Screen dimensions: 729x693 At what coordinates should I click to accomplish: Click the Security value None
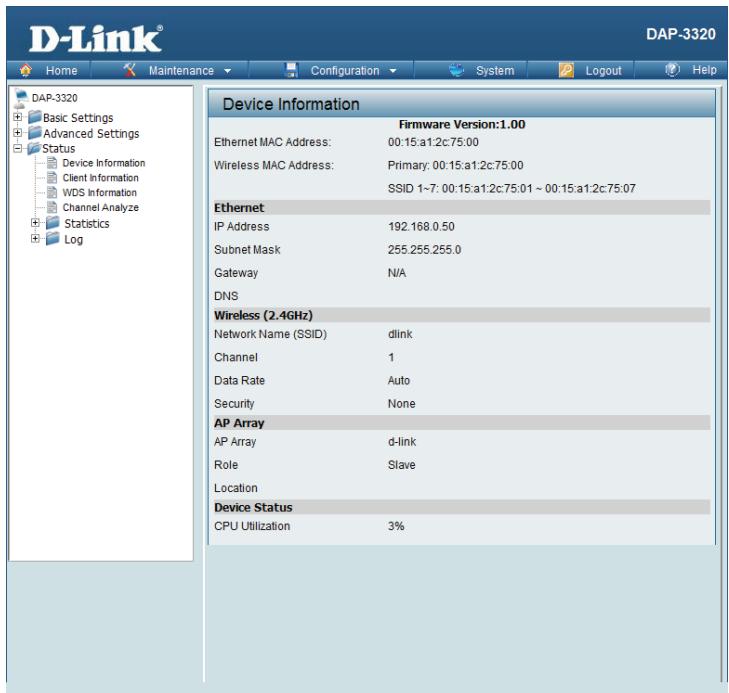[x=402, y=404]
